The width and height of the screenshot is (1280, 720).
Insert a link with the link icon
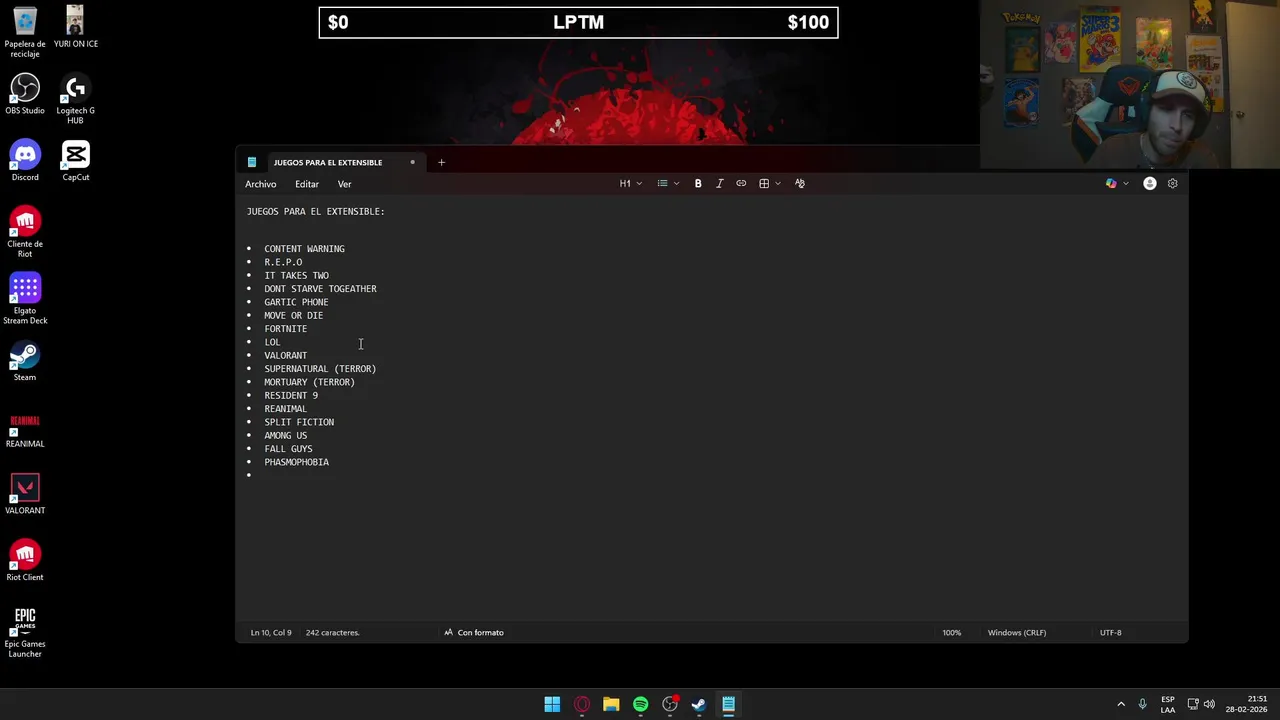[741, 184]
